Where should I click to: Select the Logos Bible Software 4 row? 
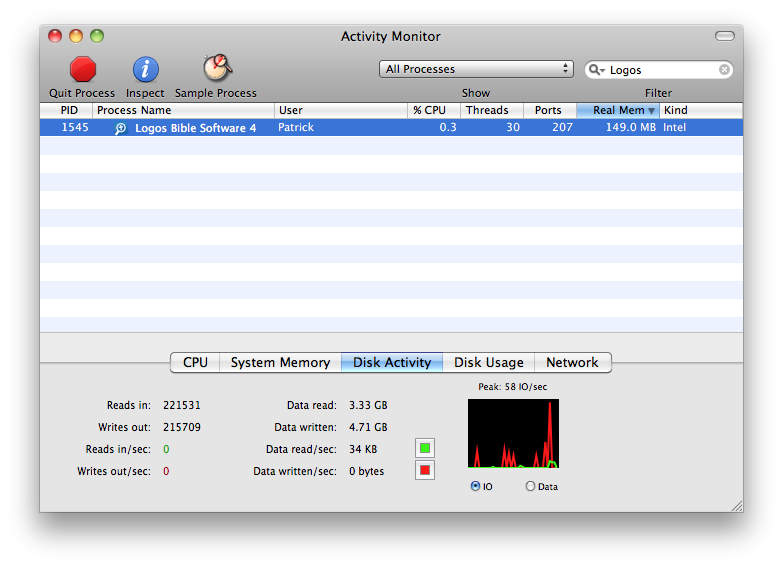[392, 127]
